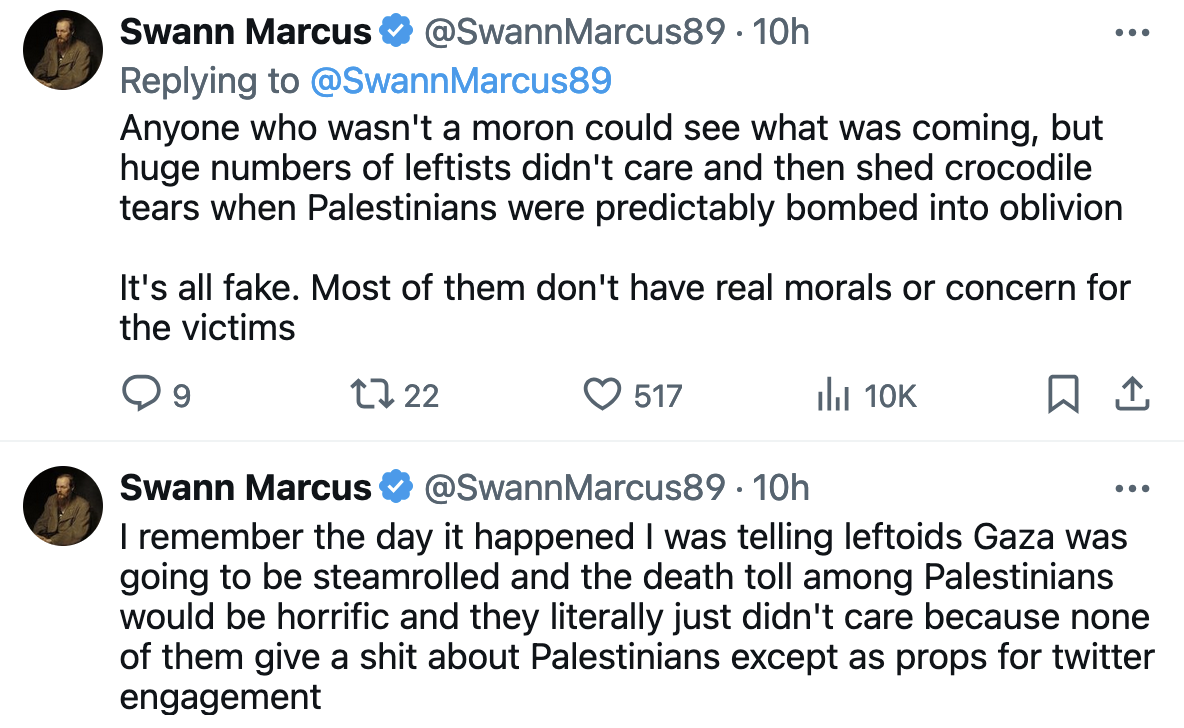Open more options on the second tweet
The image size is (1184, 728).
(x=1131, y=488)
